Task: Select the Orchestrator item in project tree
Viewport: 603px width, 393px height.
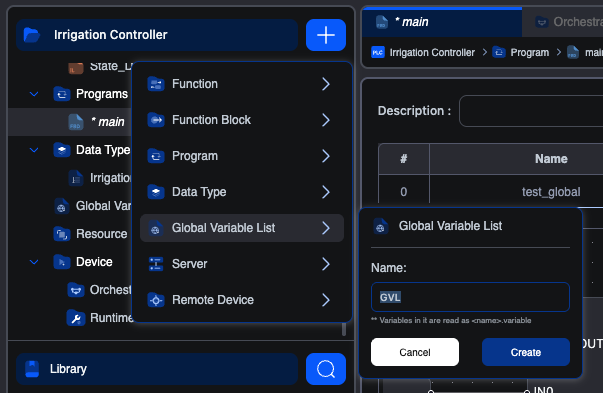Action: click(70, 290)
